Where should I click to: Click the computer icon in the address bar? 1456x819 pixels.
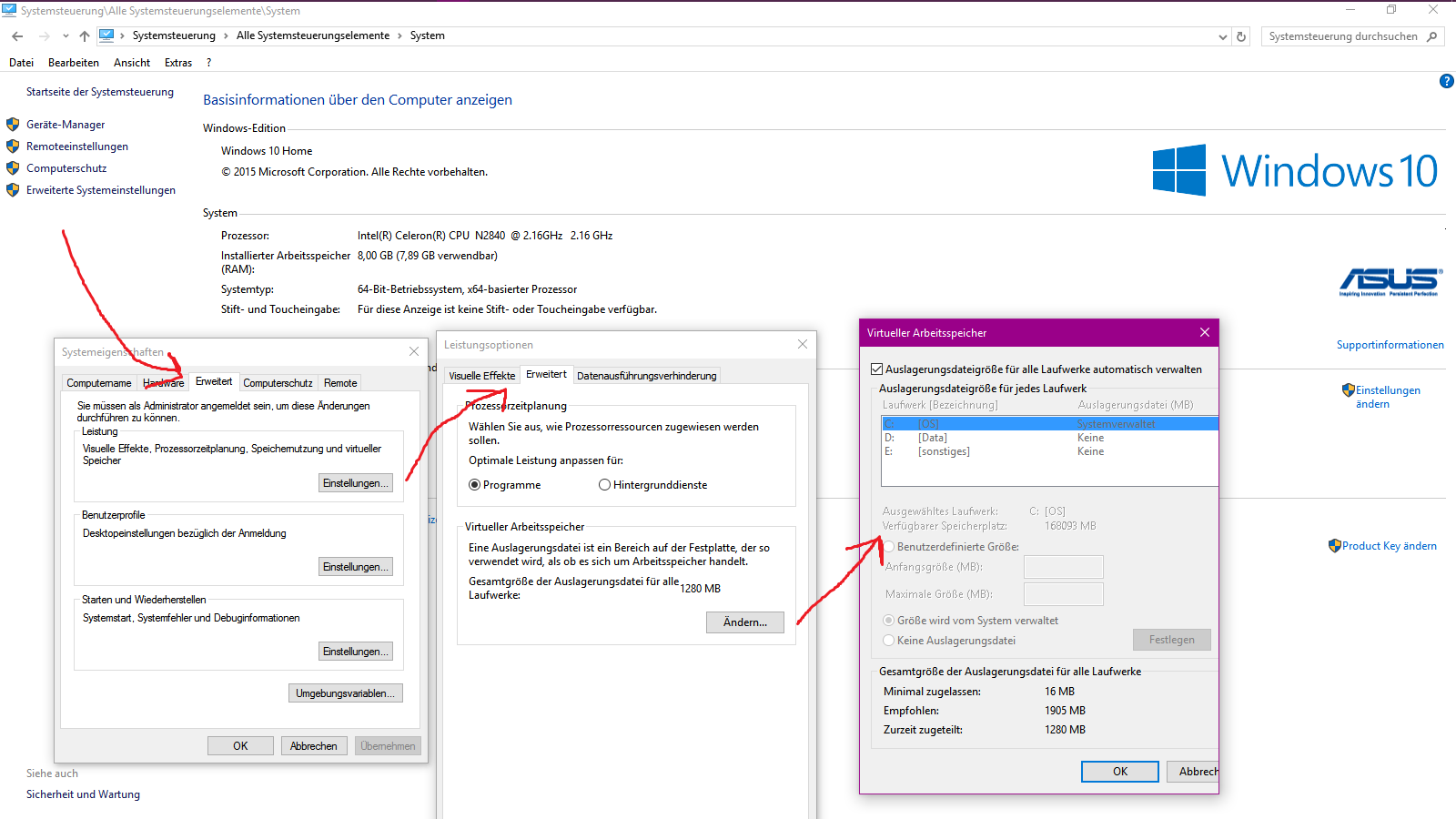pyautogui.click(x=106, y=35)
